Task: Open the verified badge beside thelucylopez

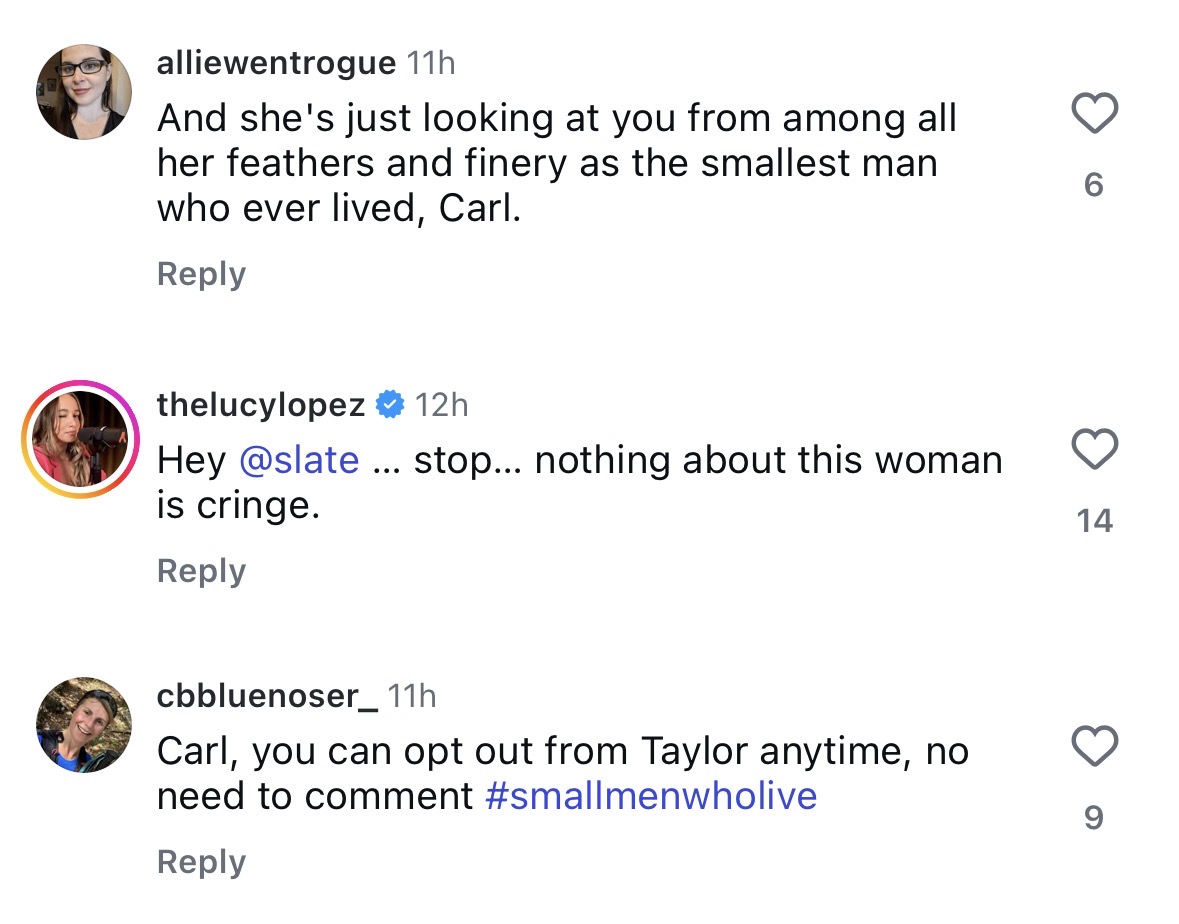Action: 390,405
